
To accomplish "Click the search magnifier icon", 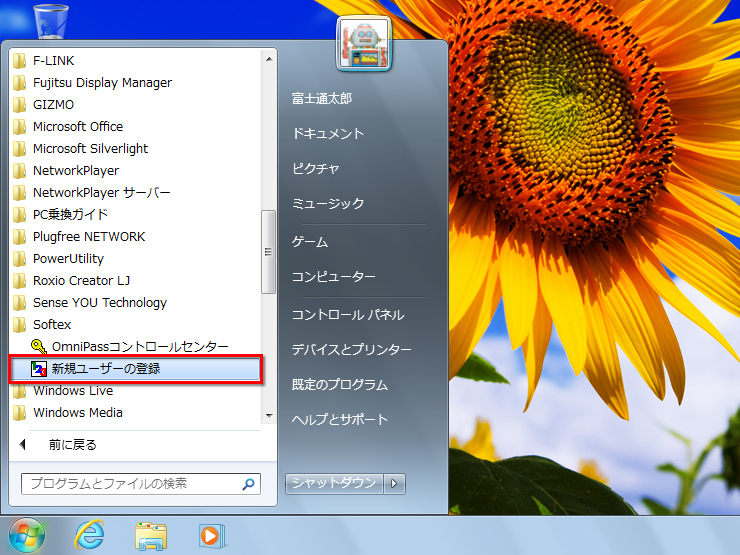I will point(249,484).
